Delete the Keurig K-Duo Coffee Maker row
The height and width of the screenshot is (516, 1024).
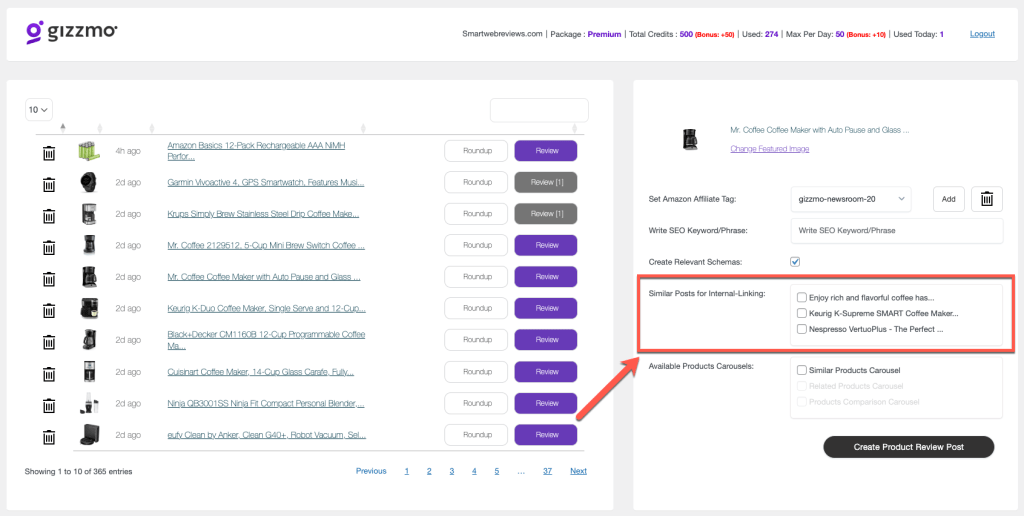48,310
